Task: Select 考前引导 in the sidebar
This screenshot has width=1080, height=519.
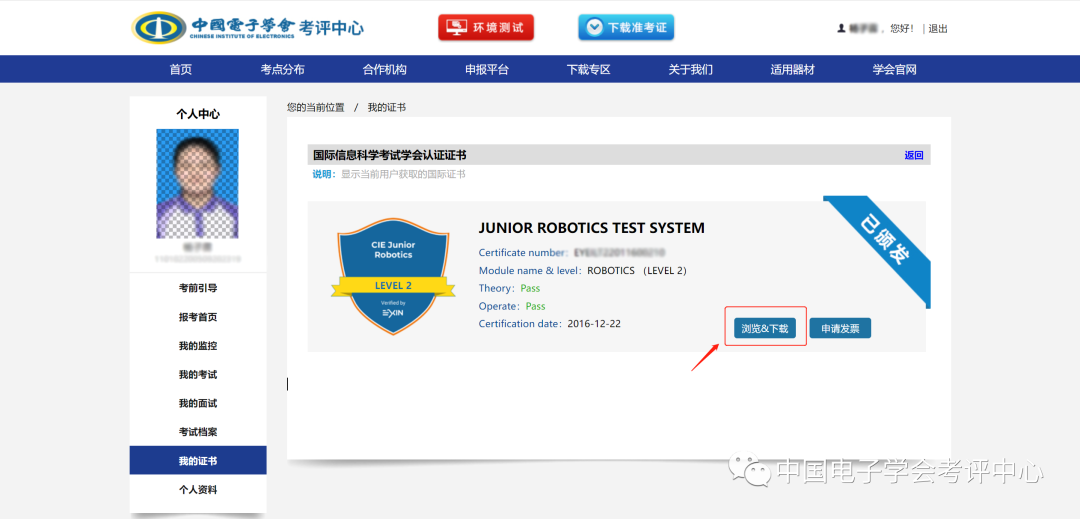Action: click(198, 288)
